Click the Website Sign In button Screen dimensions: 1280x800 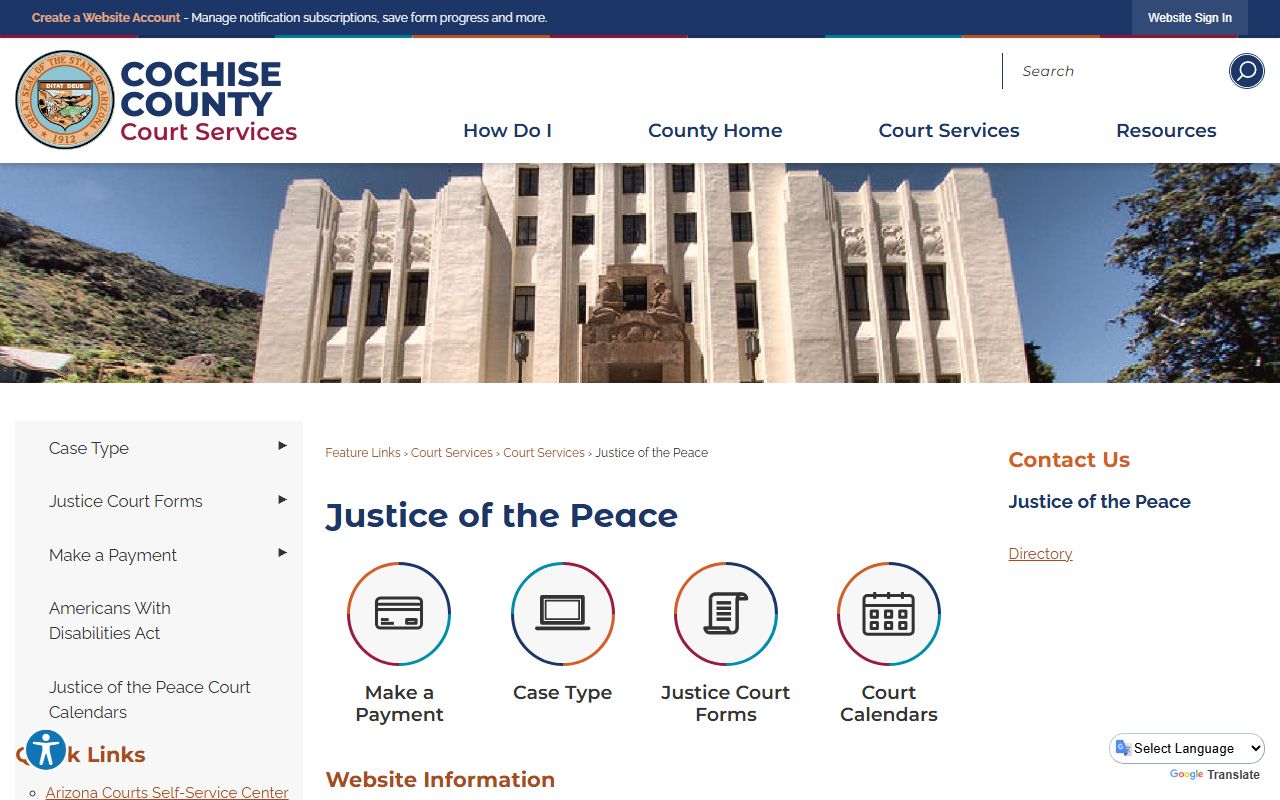[x=1190, y=18]
